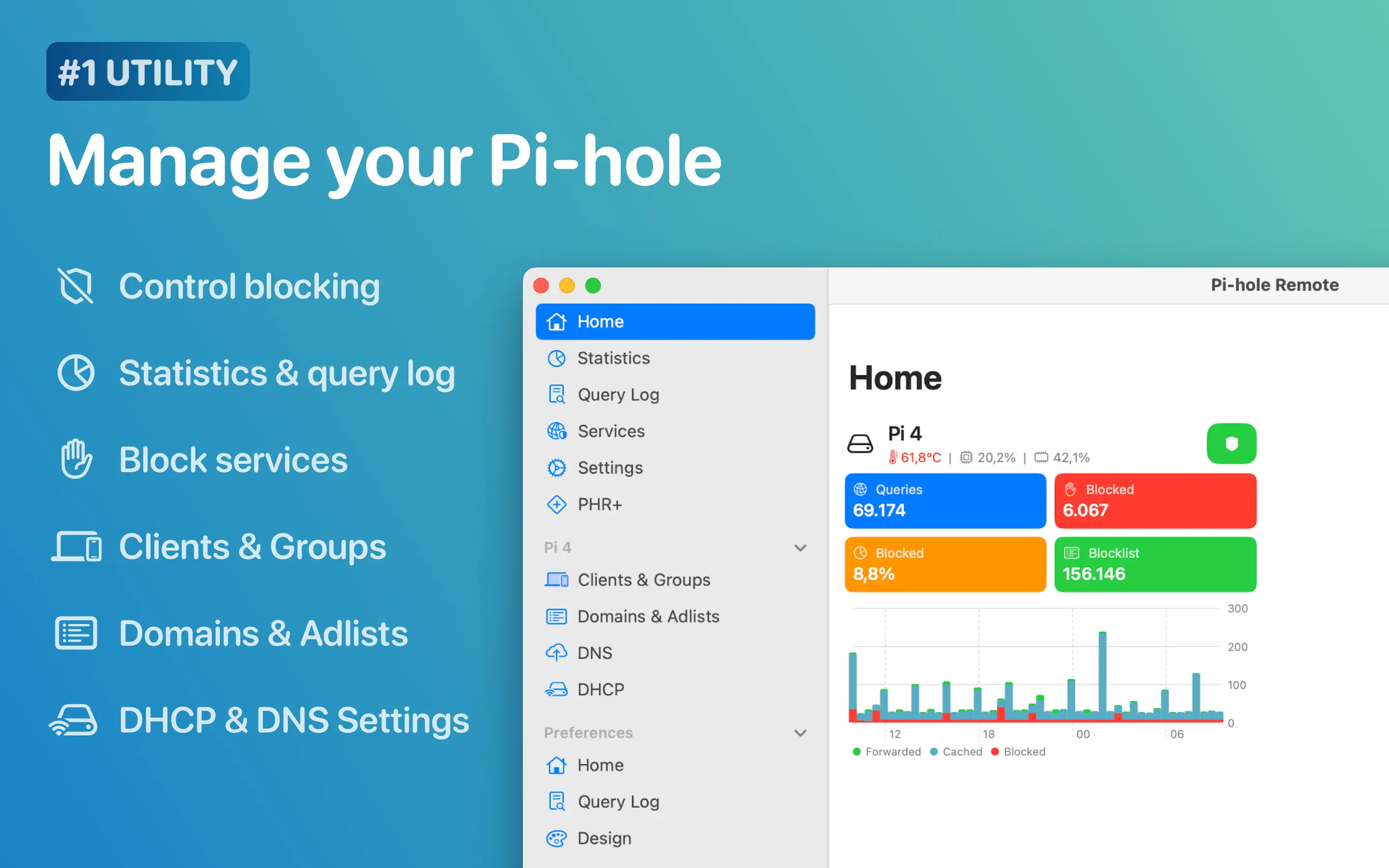
Task: Click the Clients & Groups devices icon
Action: point(556,580)
